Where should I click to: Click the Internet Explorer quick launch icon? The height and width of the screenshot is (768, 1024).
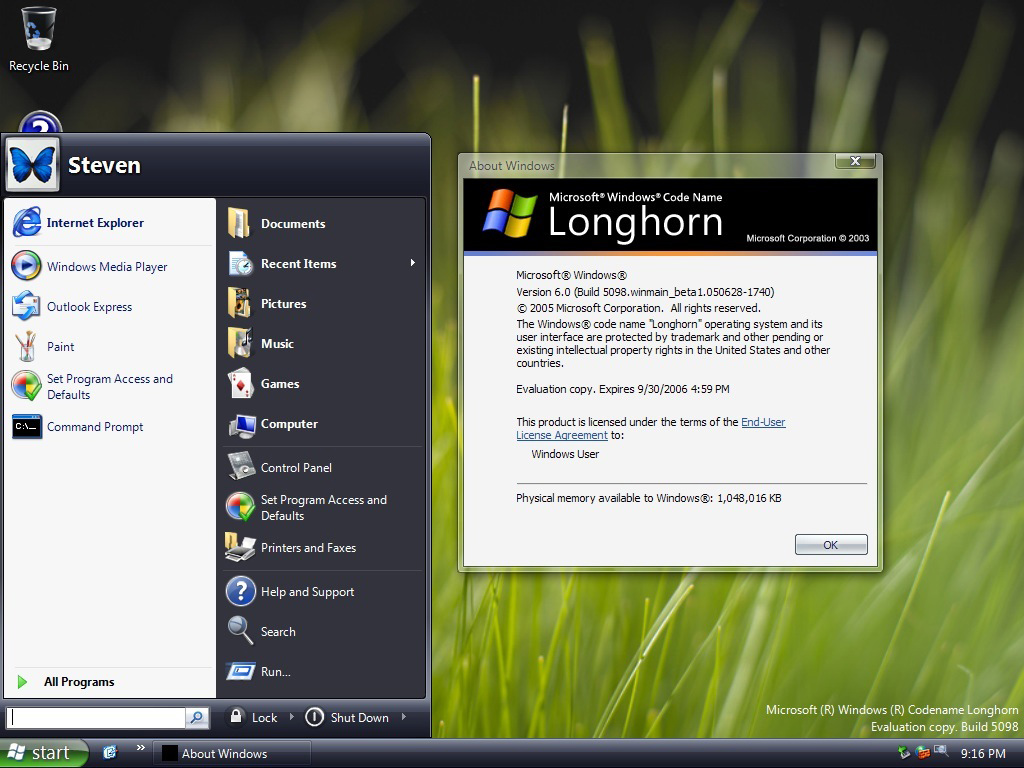point(110,752)
